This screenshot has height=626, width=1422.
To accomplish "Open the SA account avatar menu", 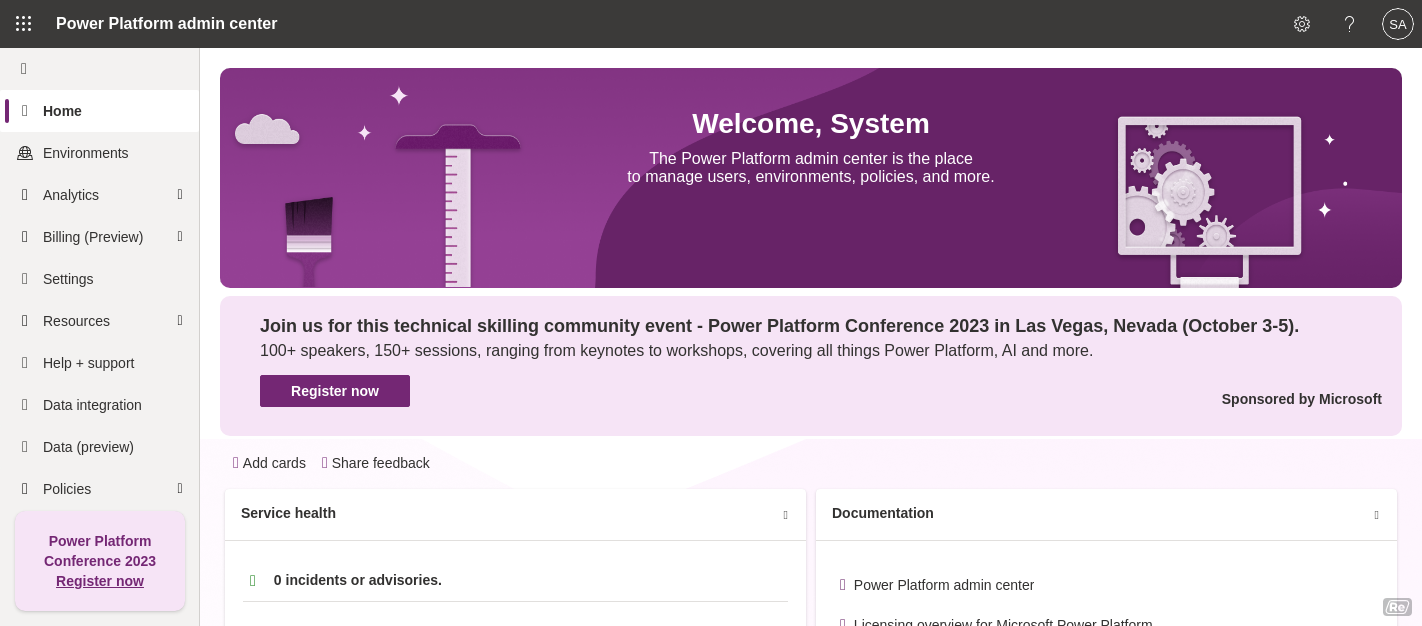I will [x=1397, y=24].
